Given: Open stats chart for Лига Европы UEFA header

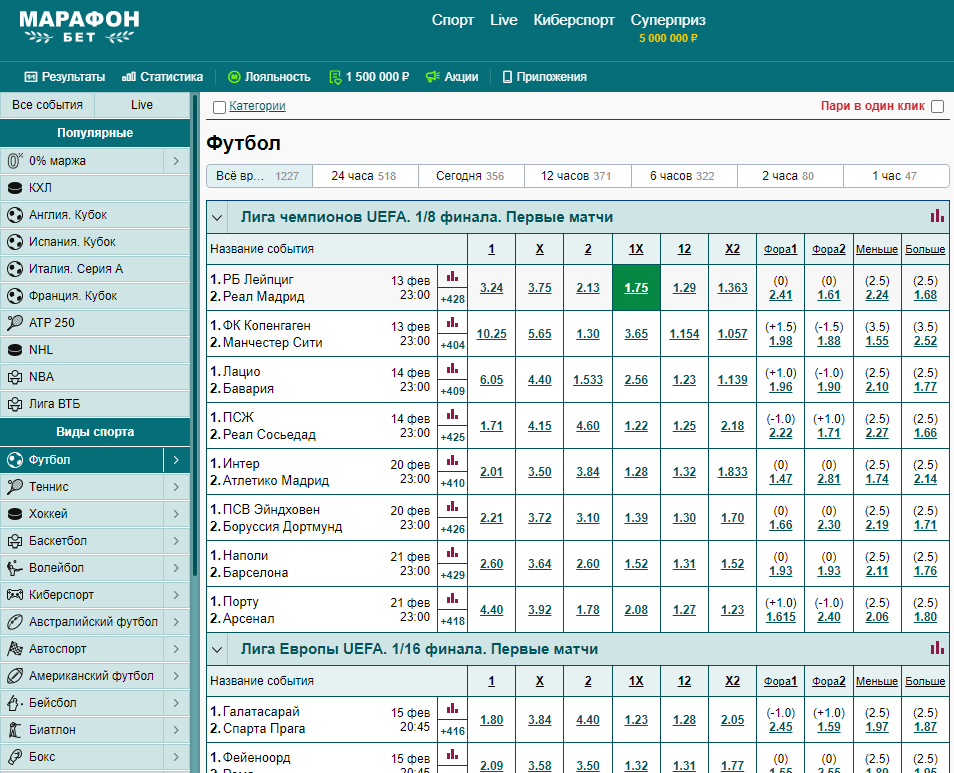Looking at the screenshot, I should tap(937, 648).
